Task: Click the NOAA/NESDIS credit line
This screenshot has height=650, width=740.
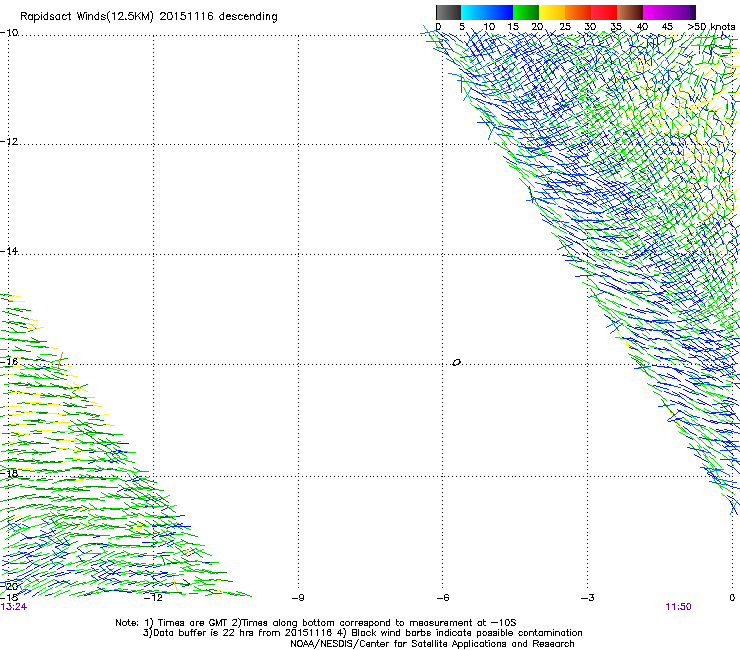Action: click(x=432, y=644)
